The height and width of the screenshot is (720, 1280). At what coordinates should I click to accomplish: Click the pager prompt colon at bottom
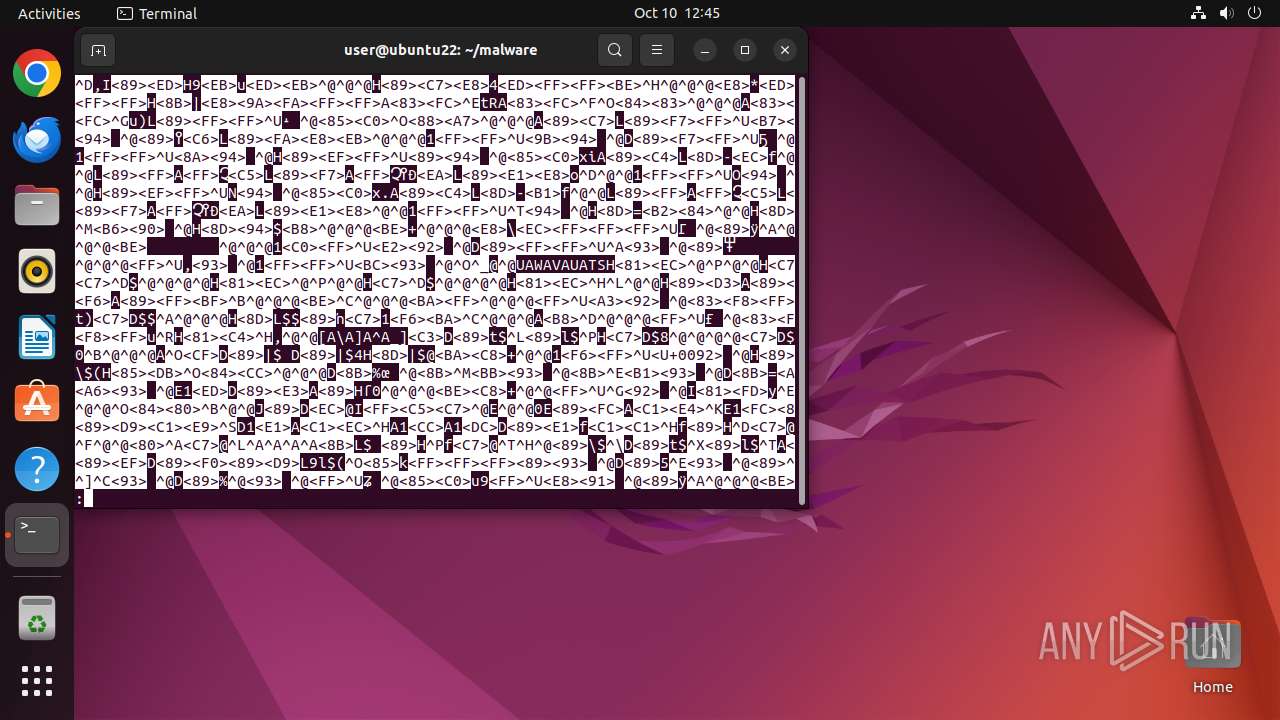[x=79, y=498]
